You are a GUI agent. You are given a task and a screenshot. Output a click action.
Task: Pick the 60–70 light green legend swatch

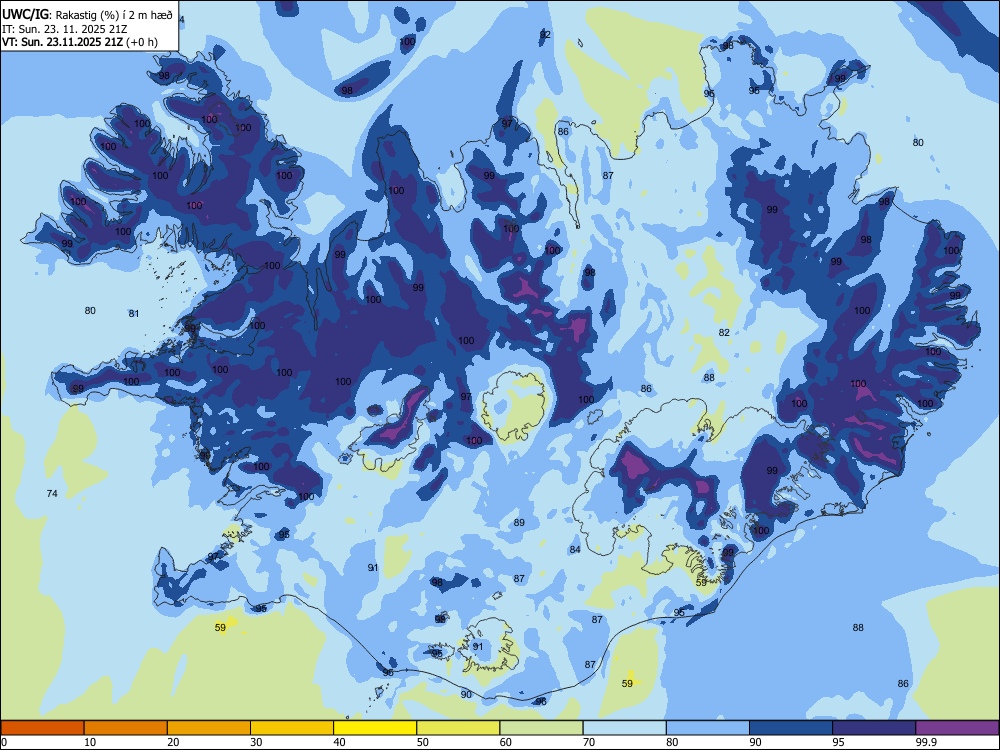541,728
